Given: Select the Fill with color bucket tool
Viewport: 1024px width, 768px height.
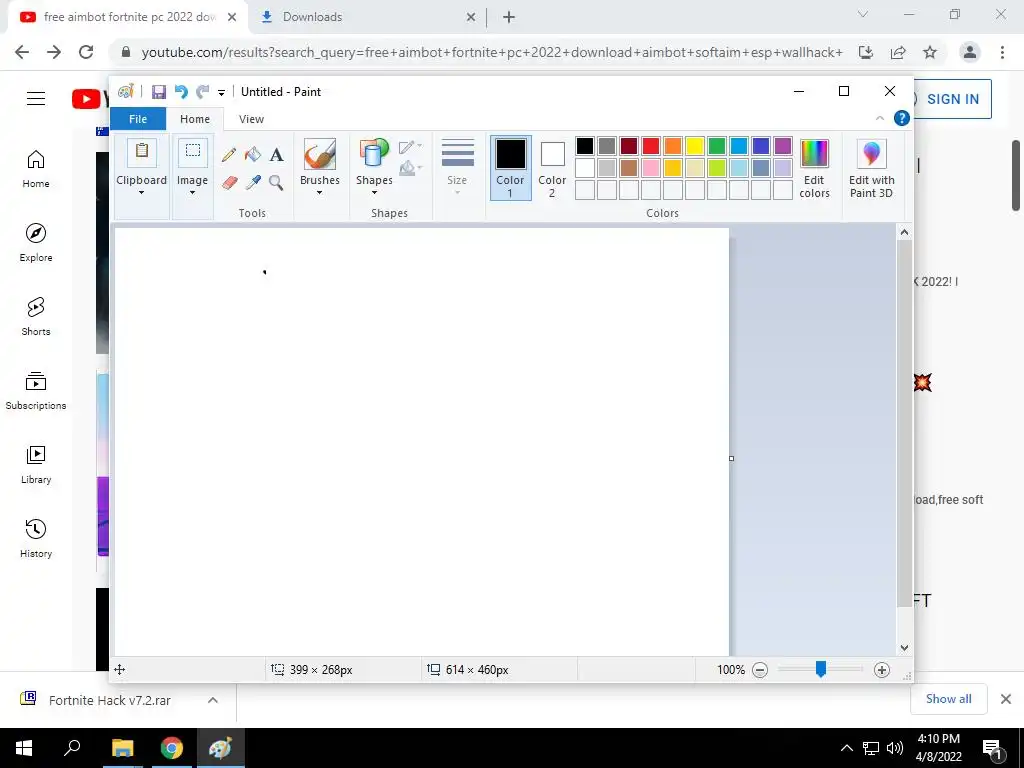Looking at the screenshot, I should click(253, 155).
